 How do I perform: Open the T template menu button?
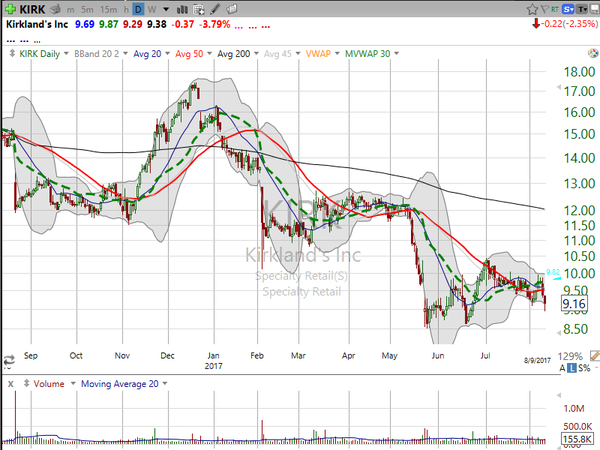582,9
